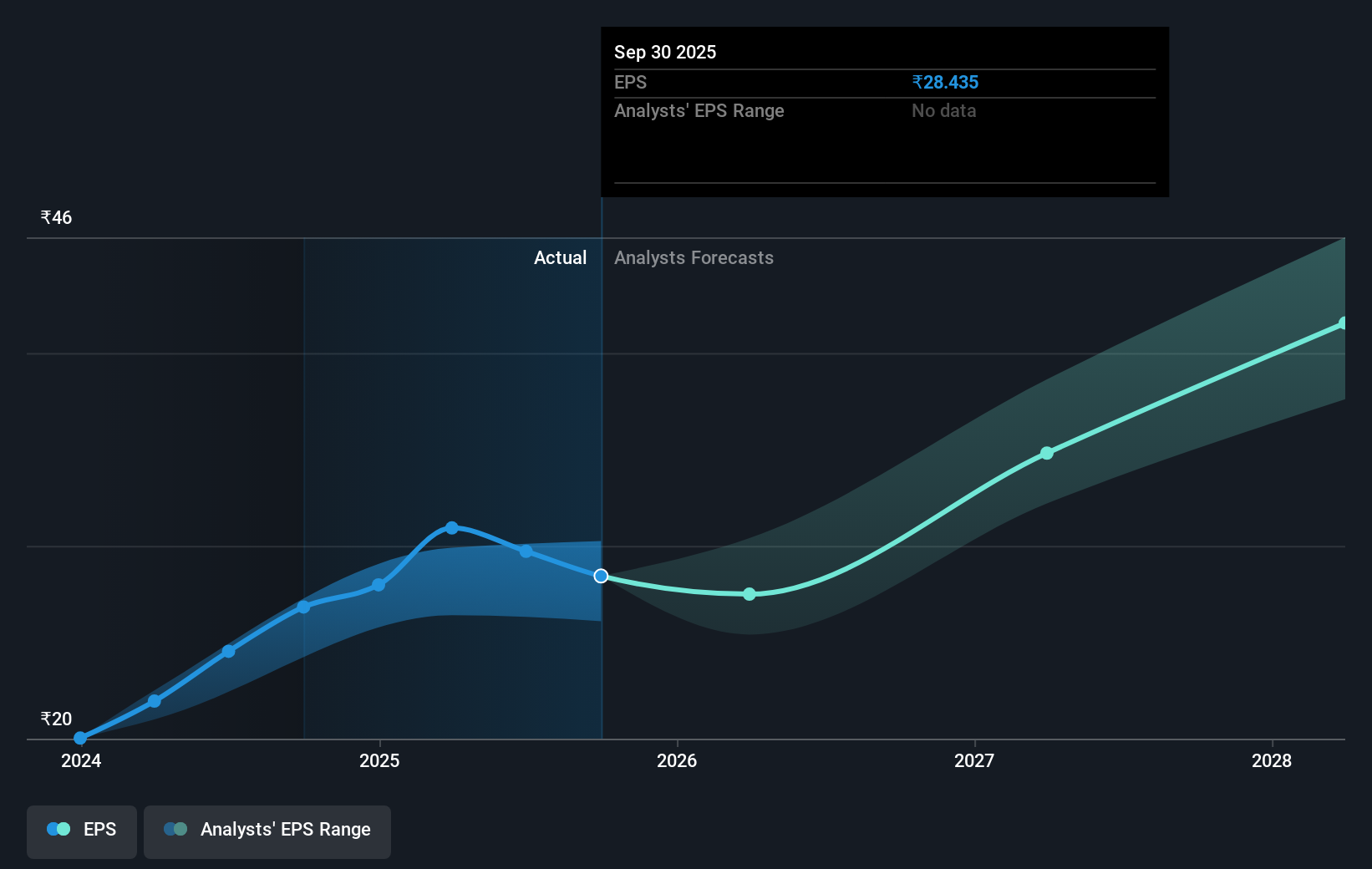
Task: Toggle the EPS legend chip
Action: pyautogui.click(x=81, y=831)
